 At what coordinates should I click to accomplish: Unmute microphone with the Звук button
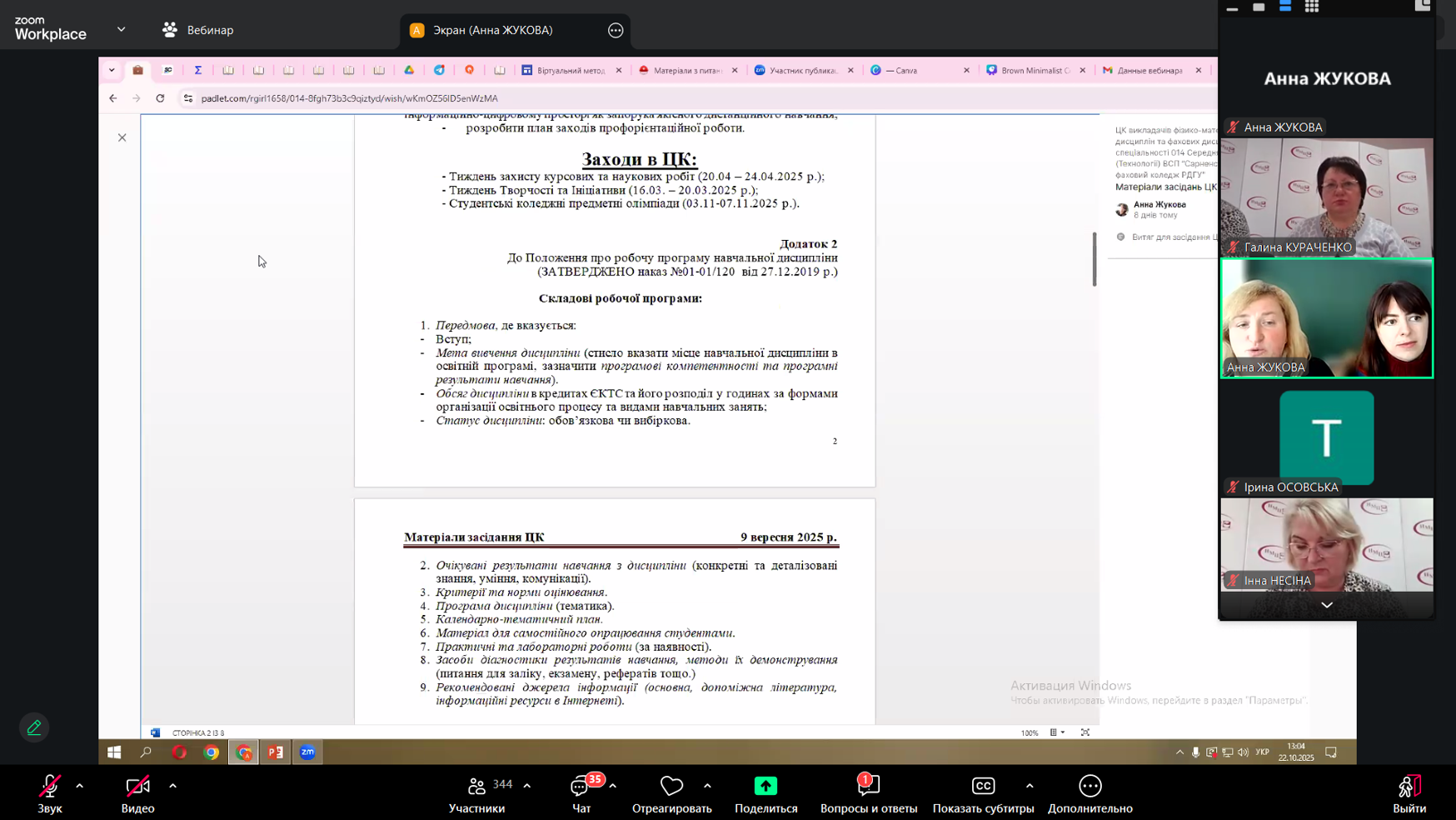(49, 793)
